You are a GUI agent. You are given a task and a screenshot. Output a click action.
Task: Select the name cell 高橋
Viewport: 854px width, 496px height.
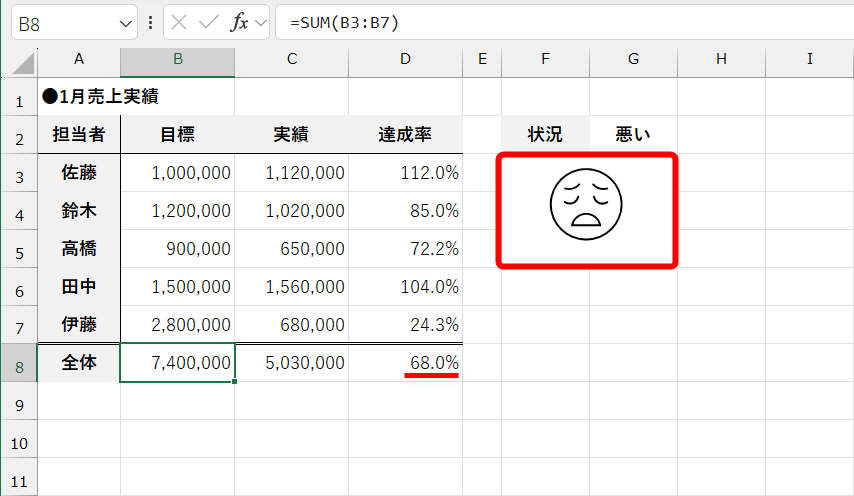[x=79, y=249]
